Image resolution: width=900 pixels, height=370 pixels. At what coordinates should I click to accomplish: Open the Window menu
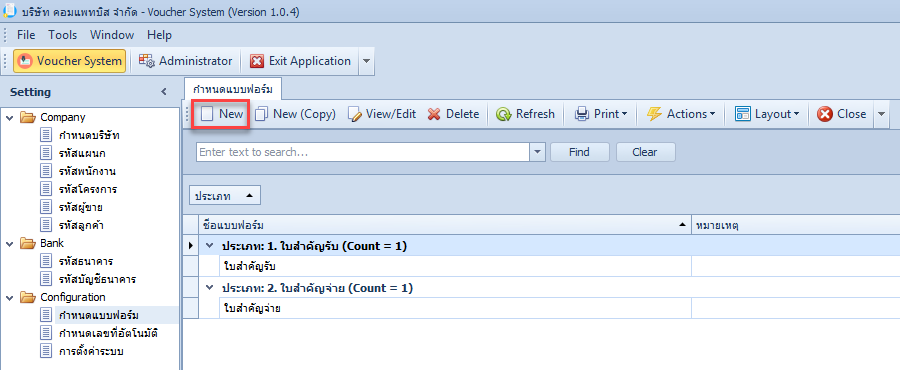click(112, 35)
